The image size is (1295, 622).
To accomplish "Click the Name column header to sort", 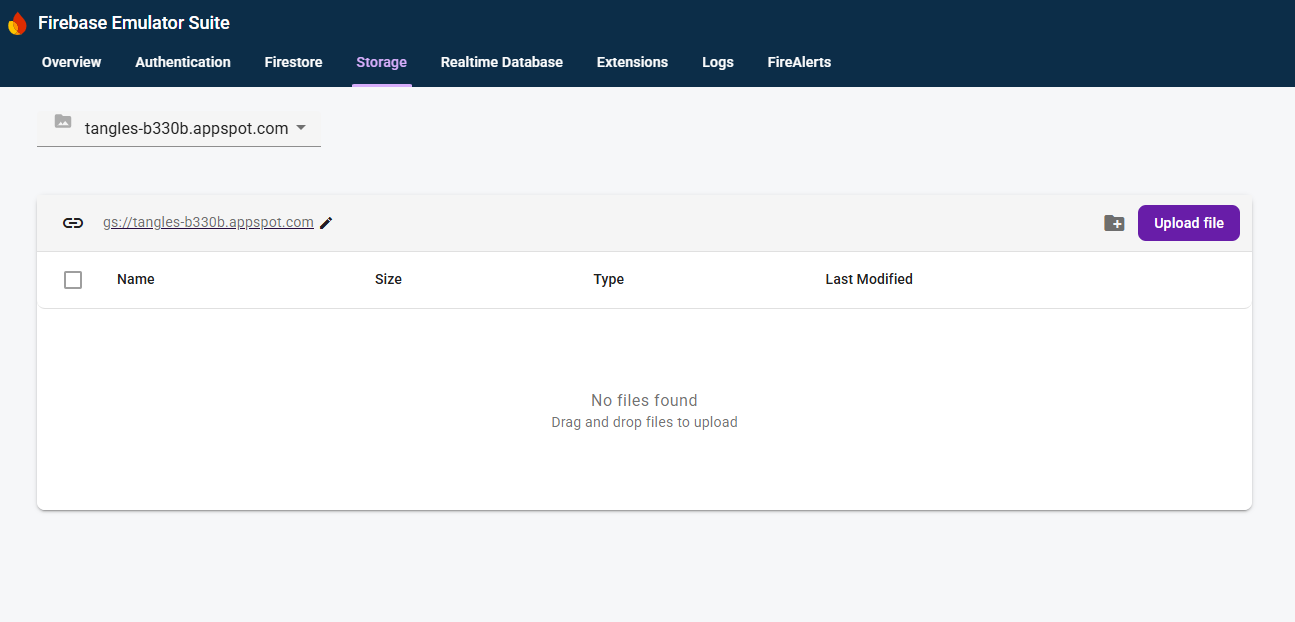I will pyautogui.click(x=136, y=279).
